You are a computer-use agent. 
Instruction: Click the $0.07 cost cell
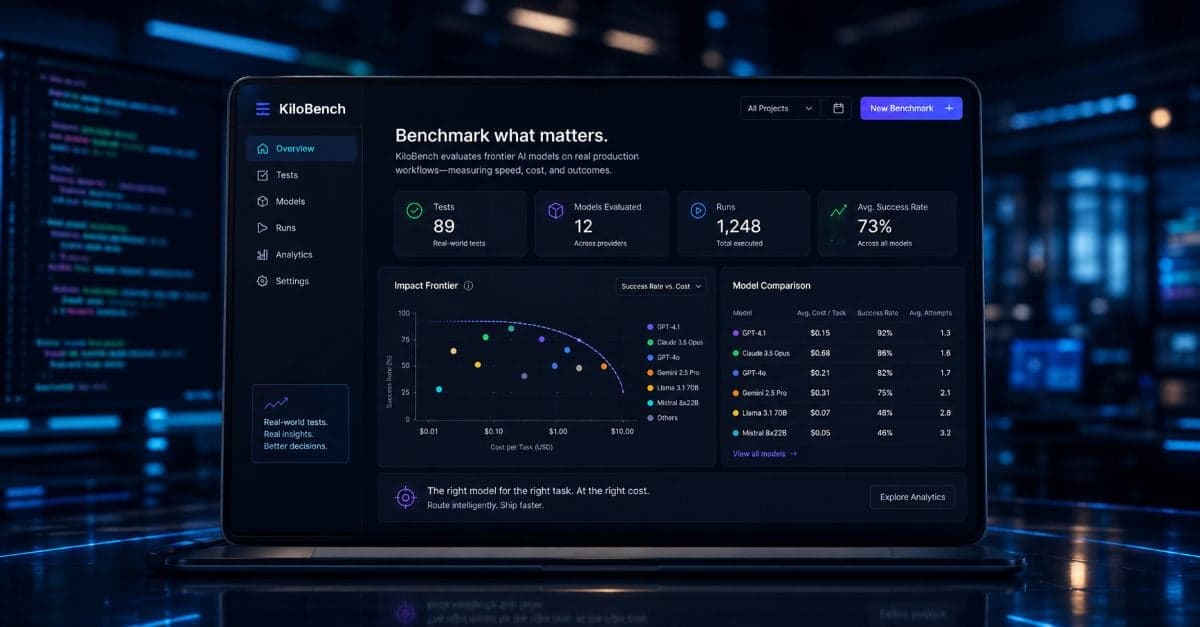coord(820,413)
